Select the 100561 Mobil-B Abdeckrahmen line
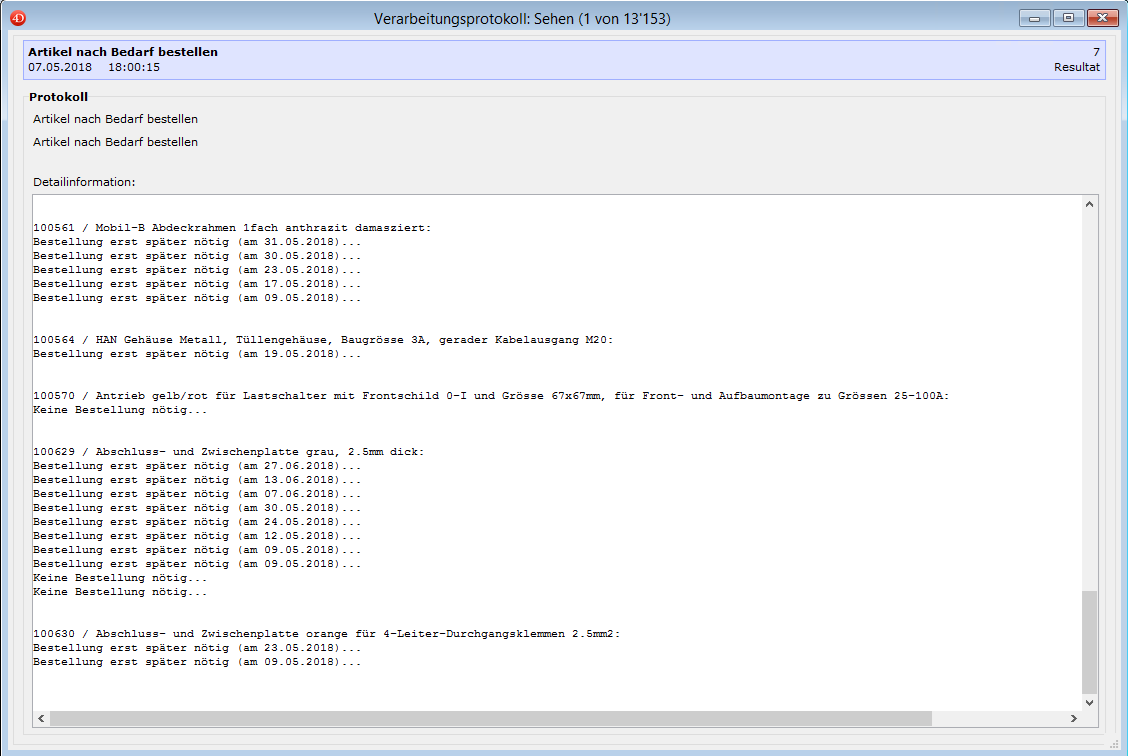This screenshot has width=1128, height=756. (x=232, y=228)
